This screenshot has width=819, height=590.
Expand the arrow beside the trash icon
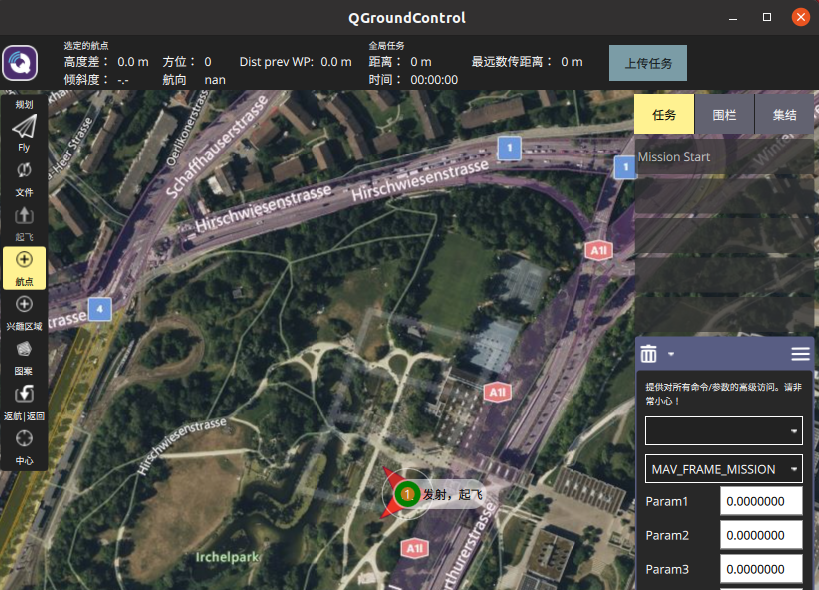pos(671,354)
